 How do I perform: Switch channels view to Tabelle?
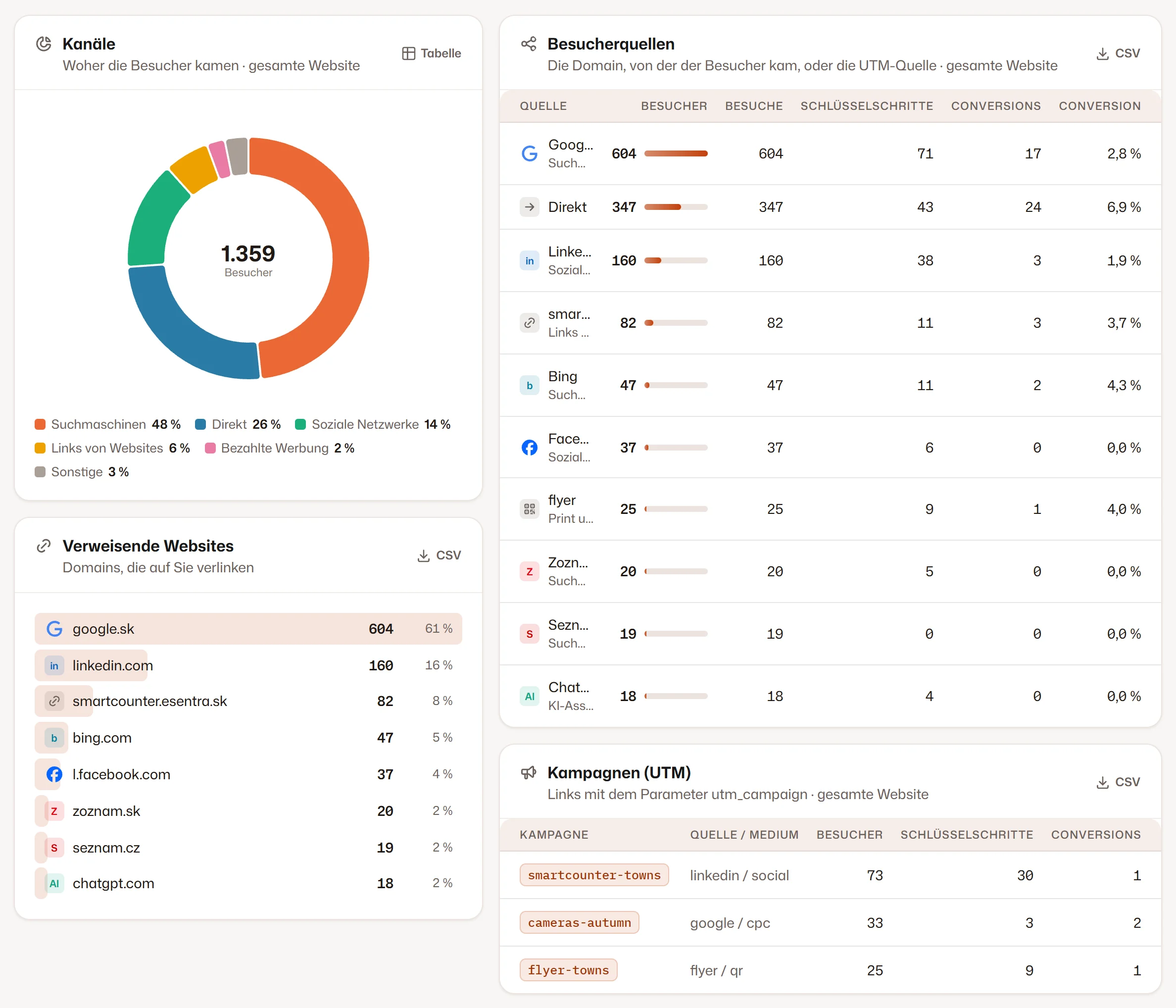(432, 53)
